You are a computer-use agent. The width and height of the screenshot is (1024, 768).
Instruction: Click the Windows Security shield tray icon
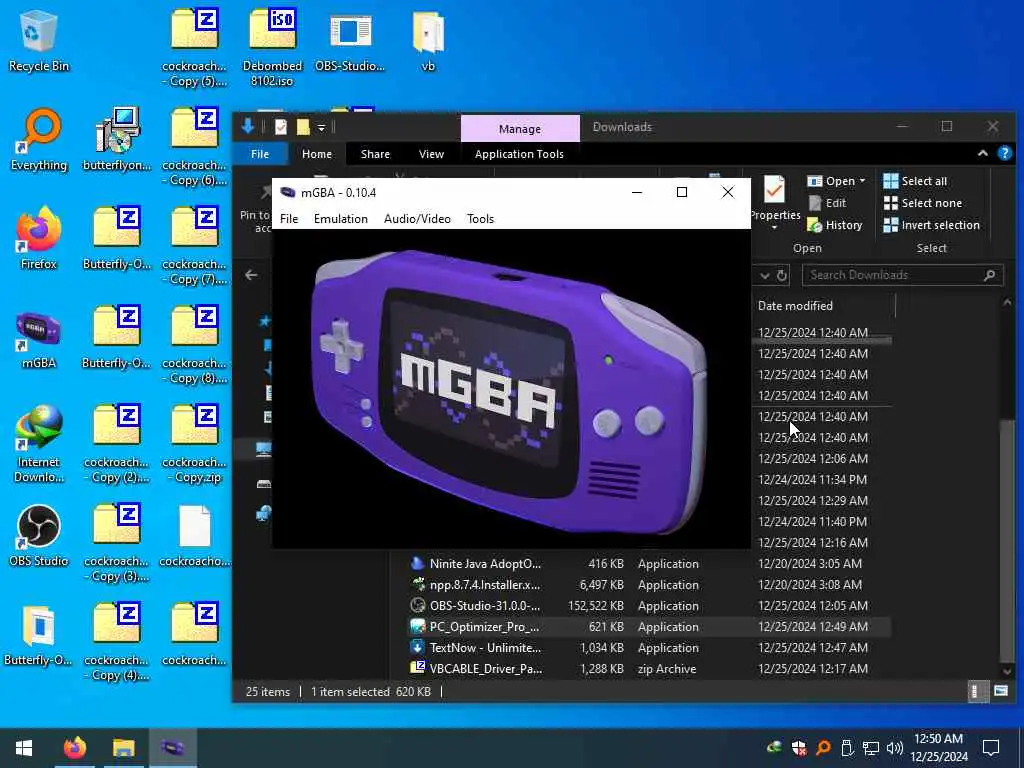[x=799, y=748]
